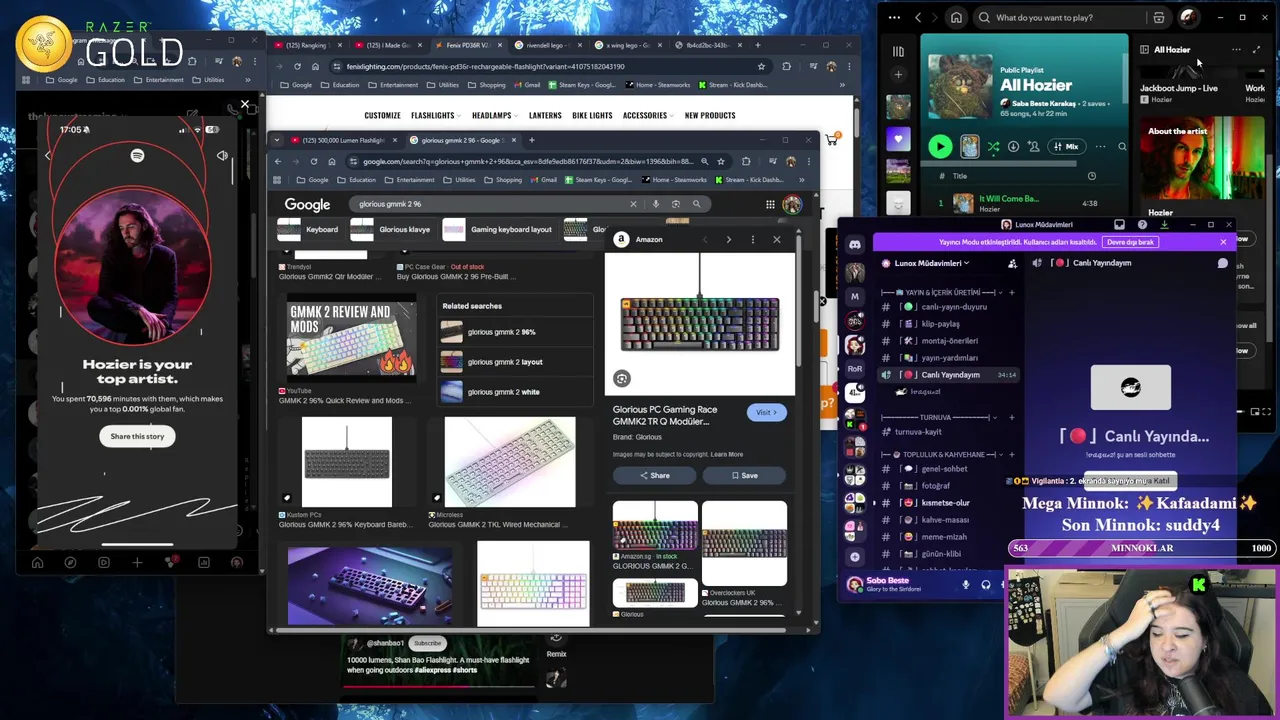Select the Gaming keyboard layout filter chip
This screenshot has width=1280, height=720.
tap(498, 229)
